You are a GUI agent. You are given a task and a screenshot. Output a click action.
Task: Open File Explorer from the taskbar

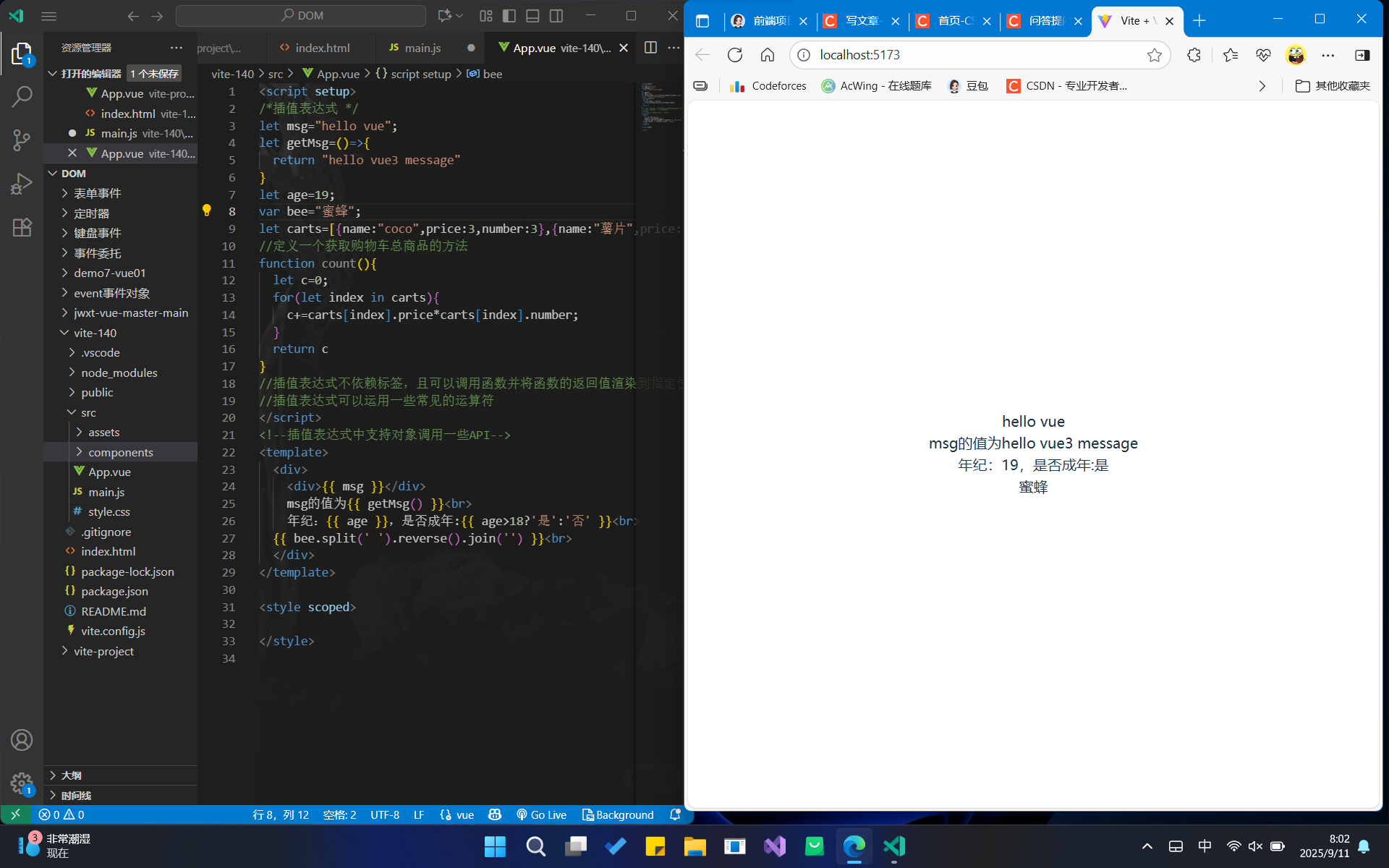click(694, 846)
